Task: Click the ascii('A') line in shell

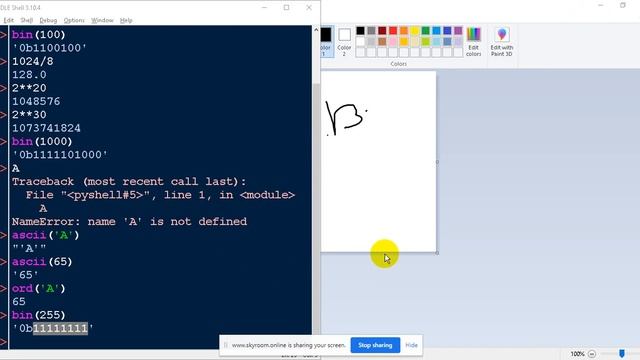Action: pyautogui.click(x=45, y=235)
